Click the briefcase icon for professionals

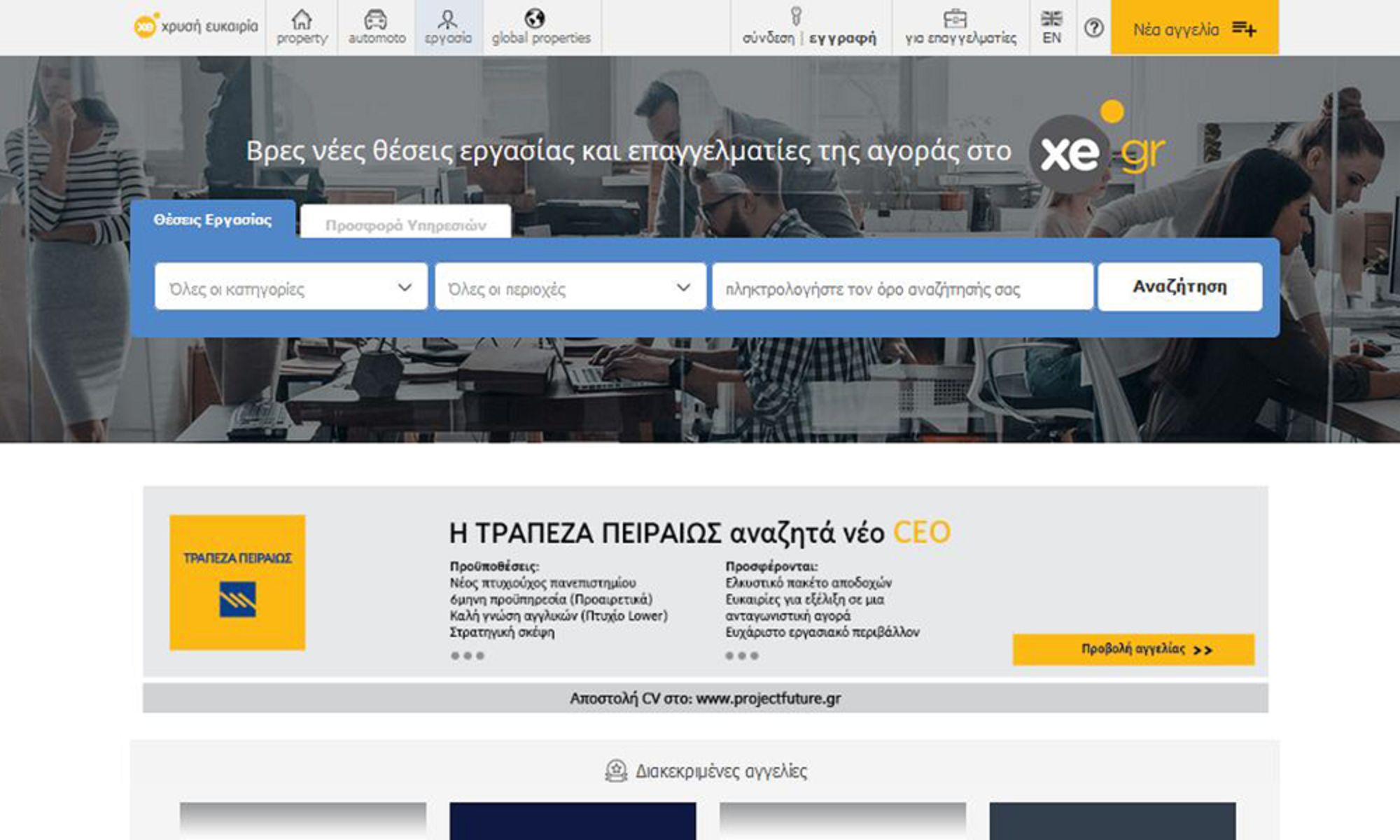[x=955, y=18]
